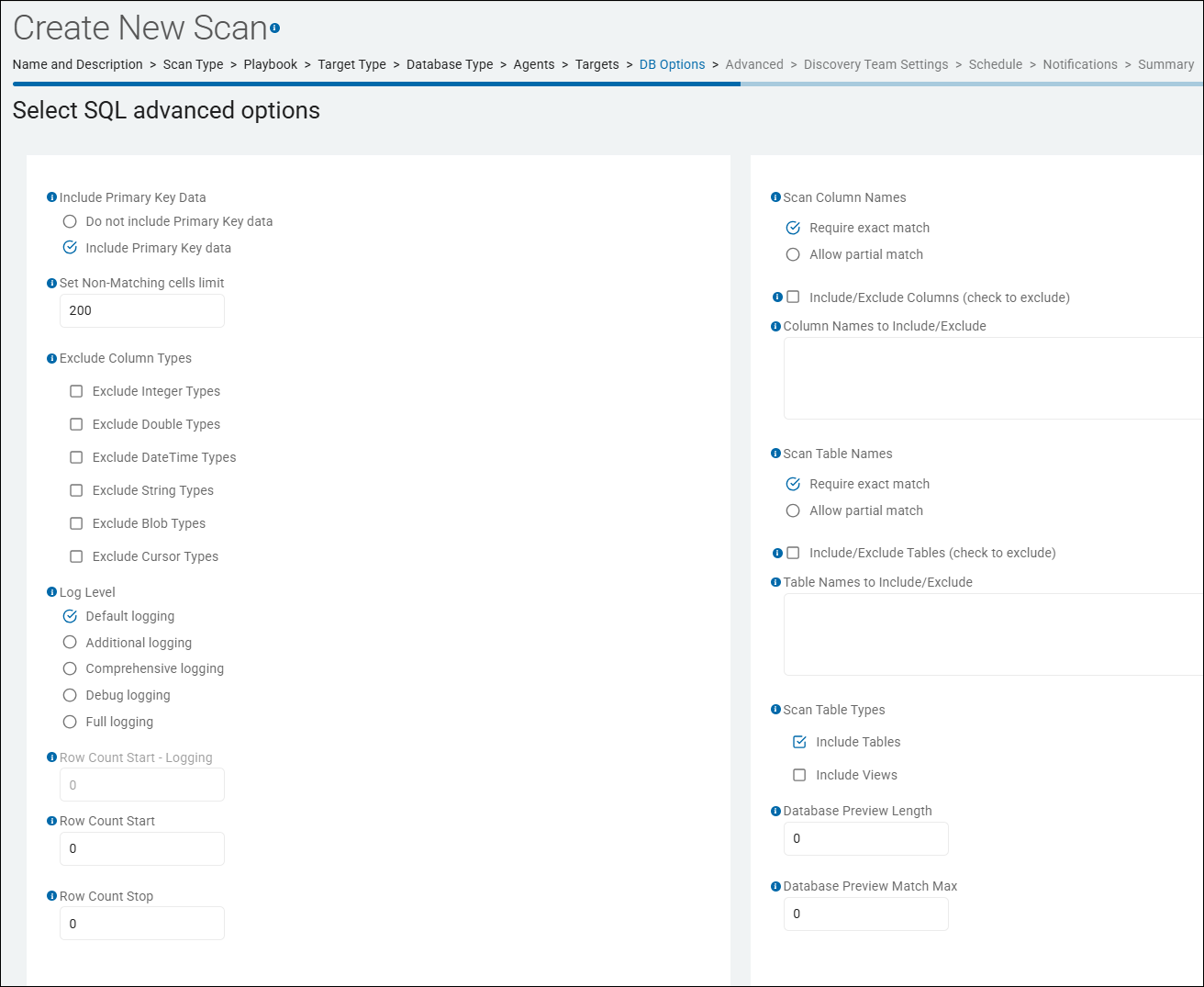Click info icon beside Scan Table Types
This screenshot has height=987, width=1204.
pos(775,710)
